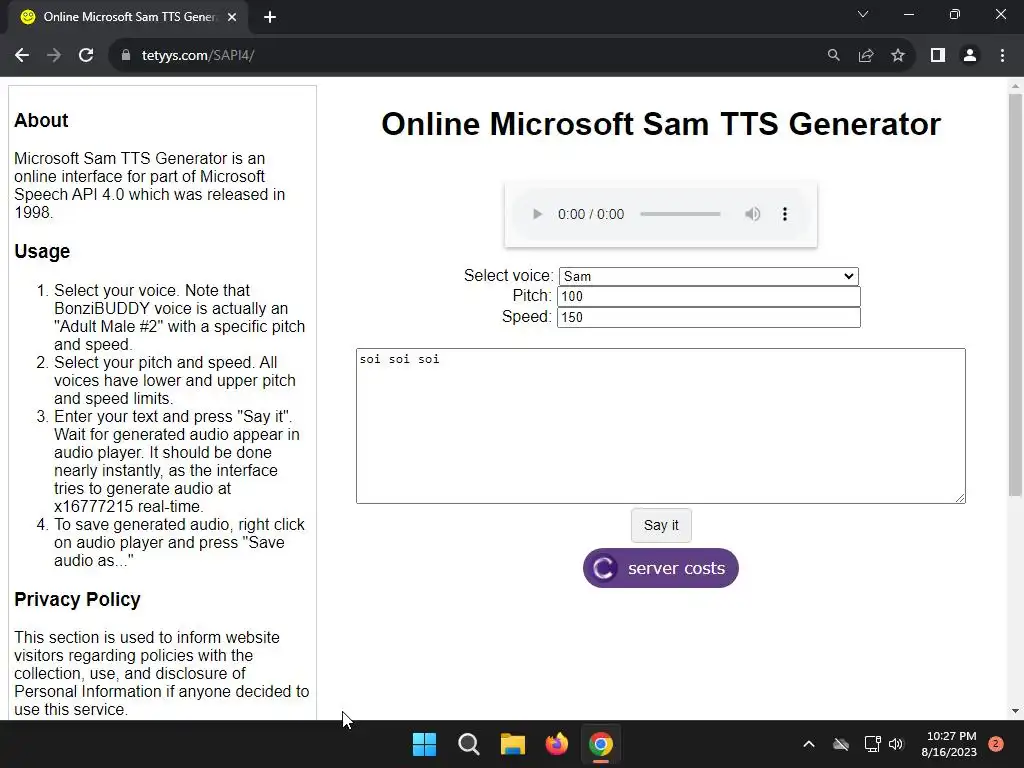This screenshot has height=768, width=1024.
Task: Click the Privacy Policy heading
Action: 77,600
